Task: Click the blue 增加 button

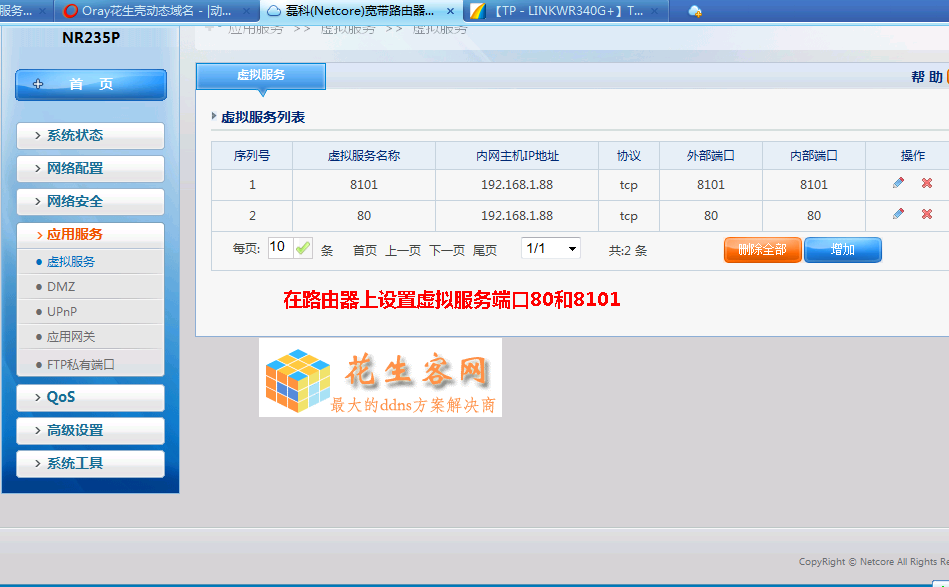Action: pos(842,250)
